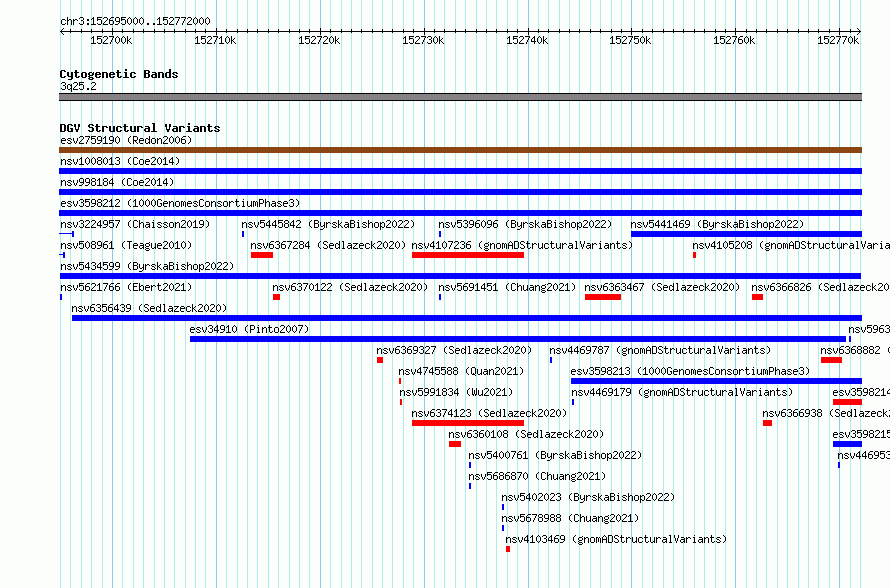The image size is (890, 588).
Task: Click the blue bar under nsv5441469
Action: 746,234
